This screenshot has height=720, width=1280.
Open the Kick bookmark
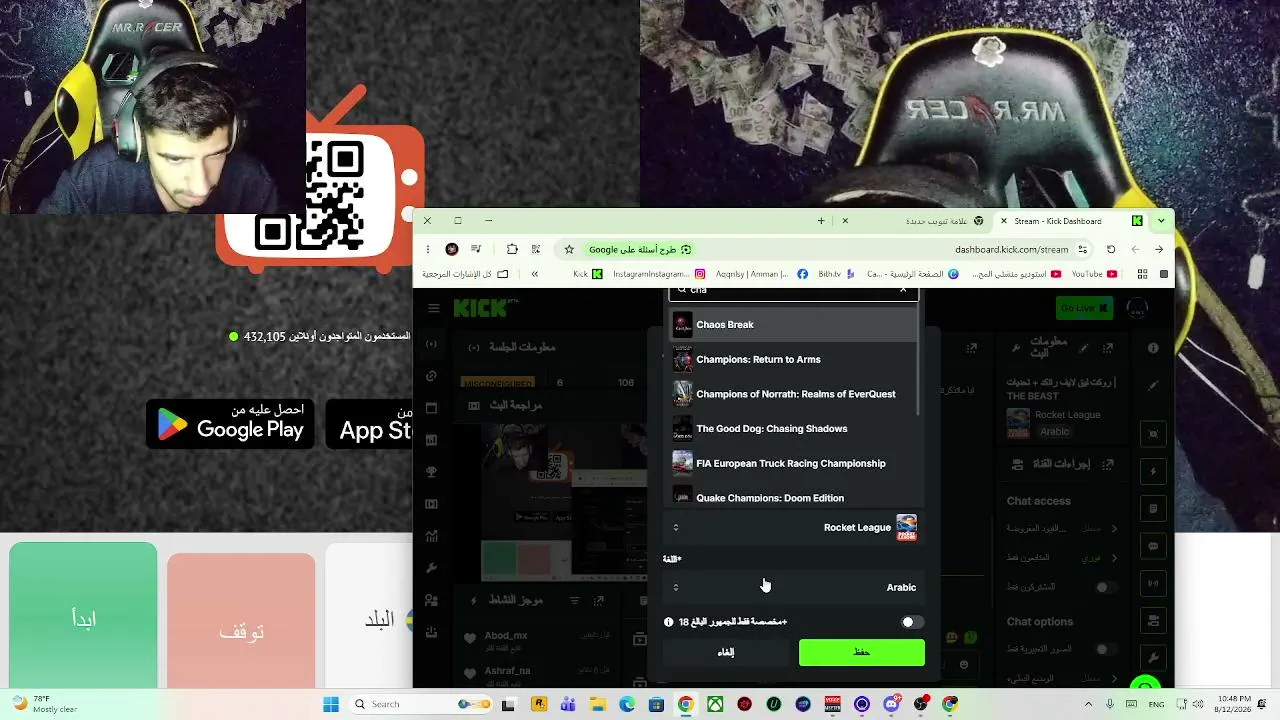588,274
